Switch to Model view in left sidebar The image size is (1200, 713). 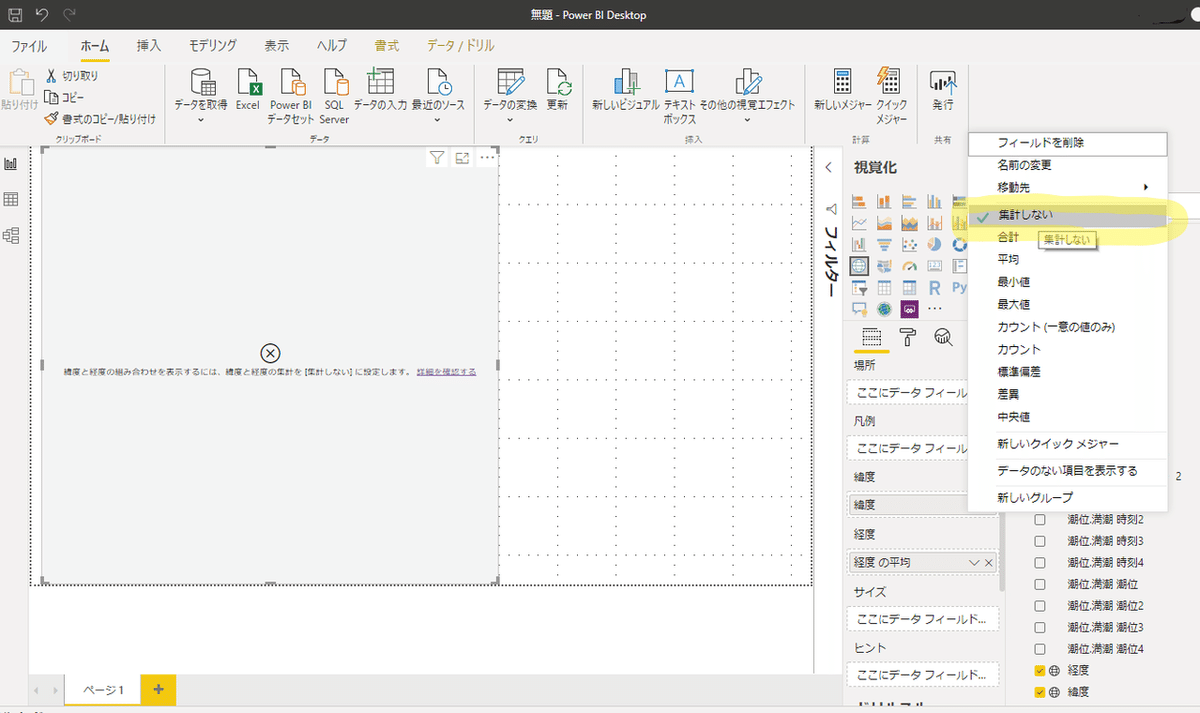[12, 235]
